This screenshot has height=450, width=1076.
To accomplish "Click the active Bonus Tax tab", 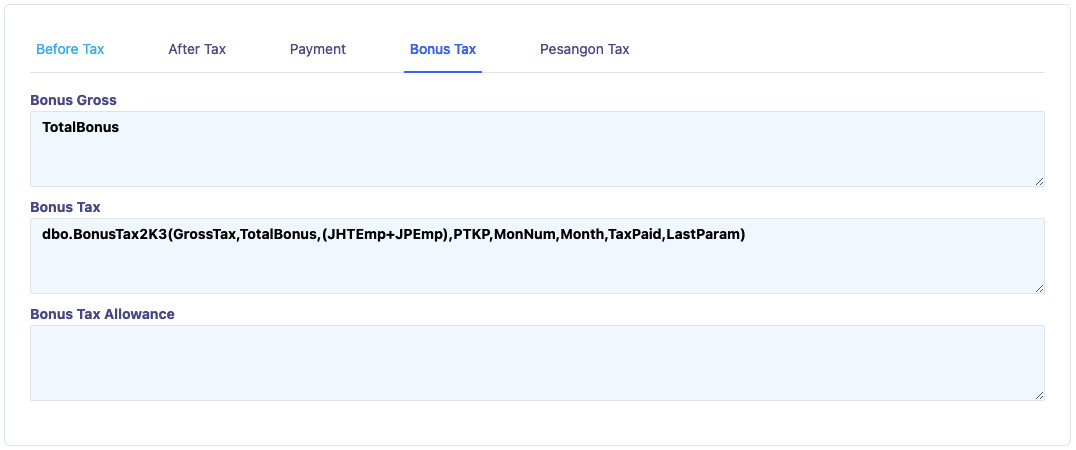I will click(x=443, y=49).
